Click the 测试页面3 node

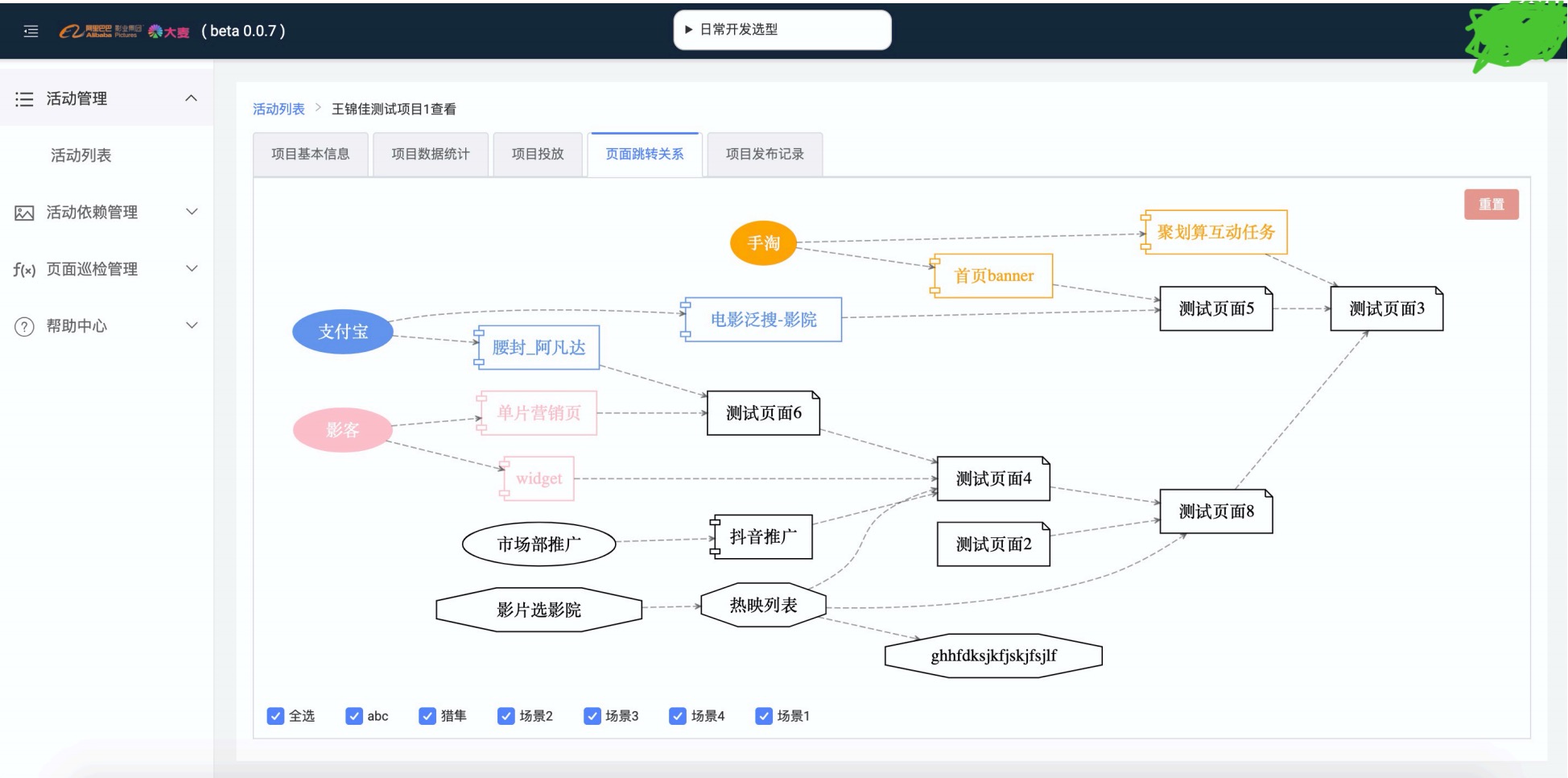coord(1387,308)
